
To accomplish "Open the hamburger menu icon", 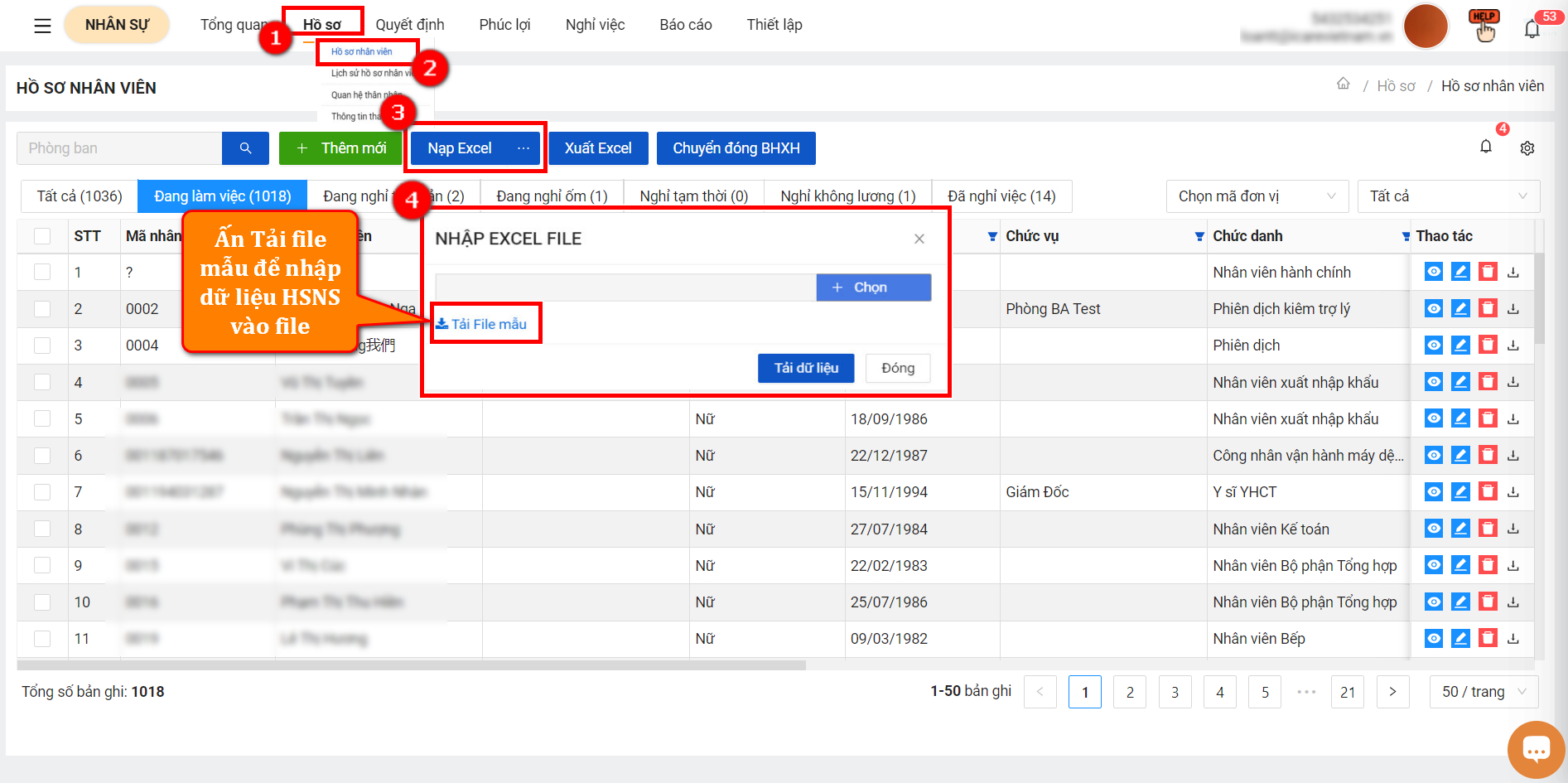I will (42, 26).
